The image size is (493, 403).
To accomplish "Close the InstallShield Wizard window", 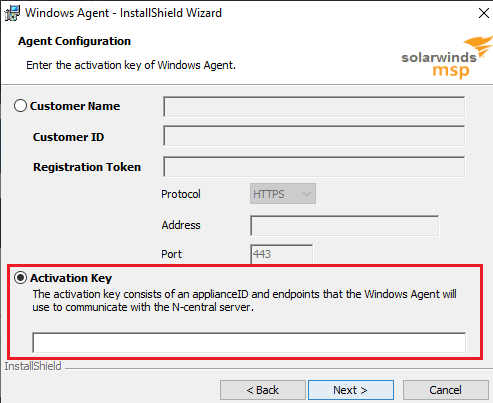I will [x=483, y=13].
